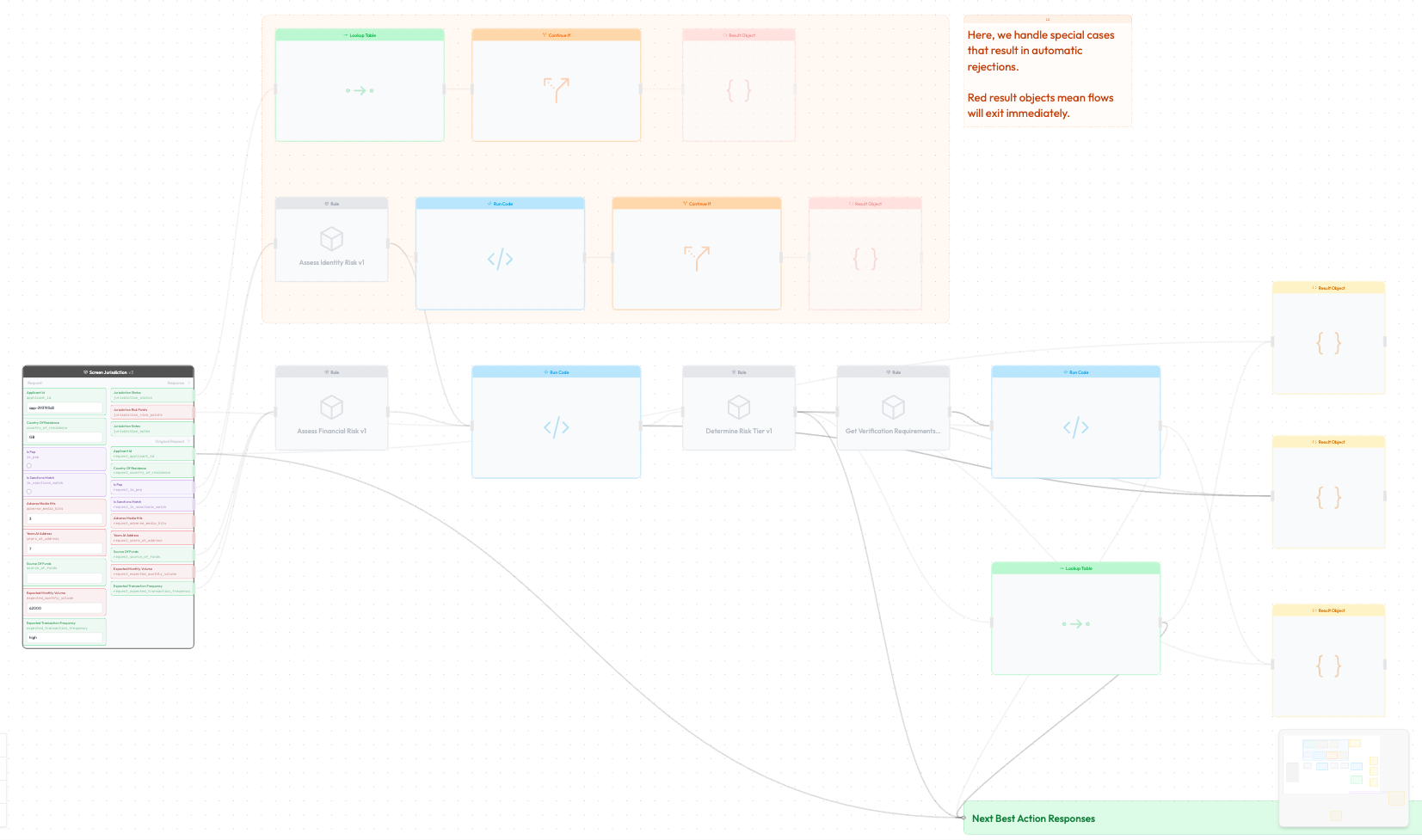Viewport: 1422px width, 840px height.
Task: Click the braces icon in the topmost yellow Result Object
Action: coord(1328,343)
